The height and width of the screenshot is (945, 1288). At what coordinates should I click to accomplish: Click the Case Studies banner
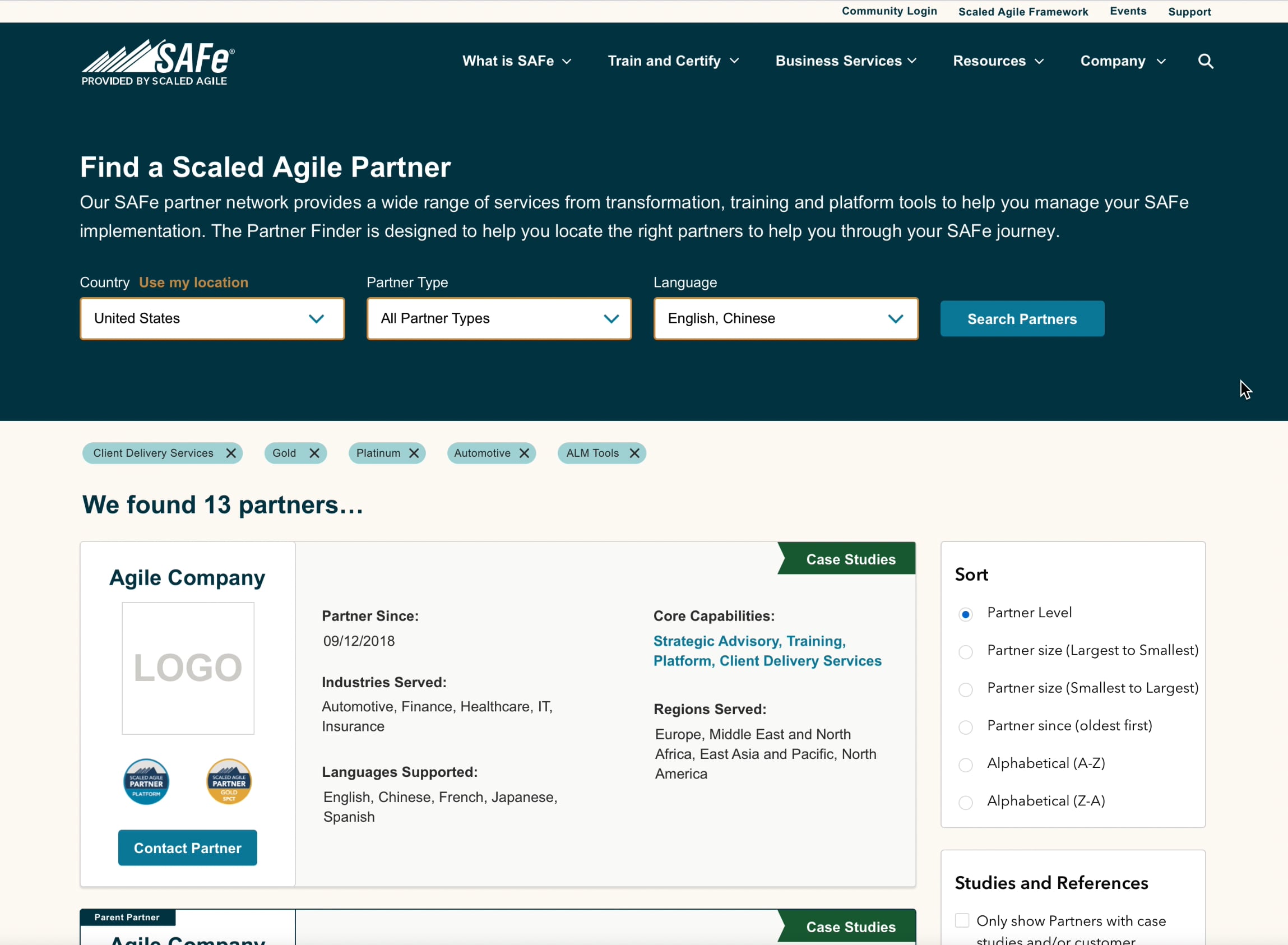click(850, 559)
